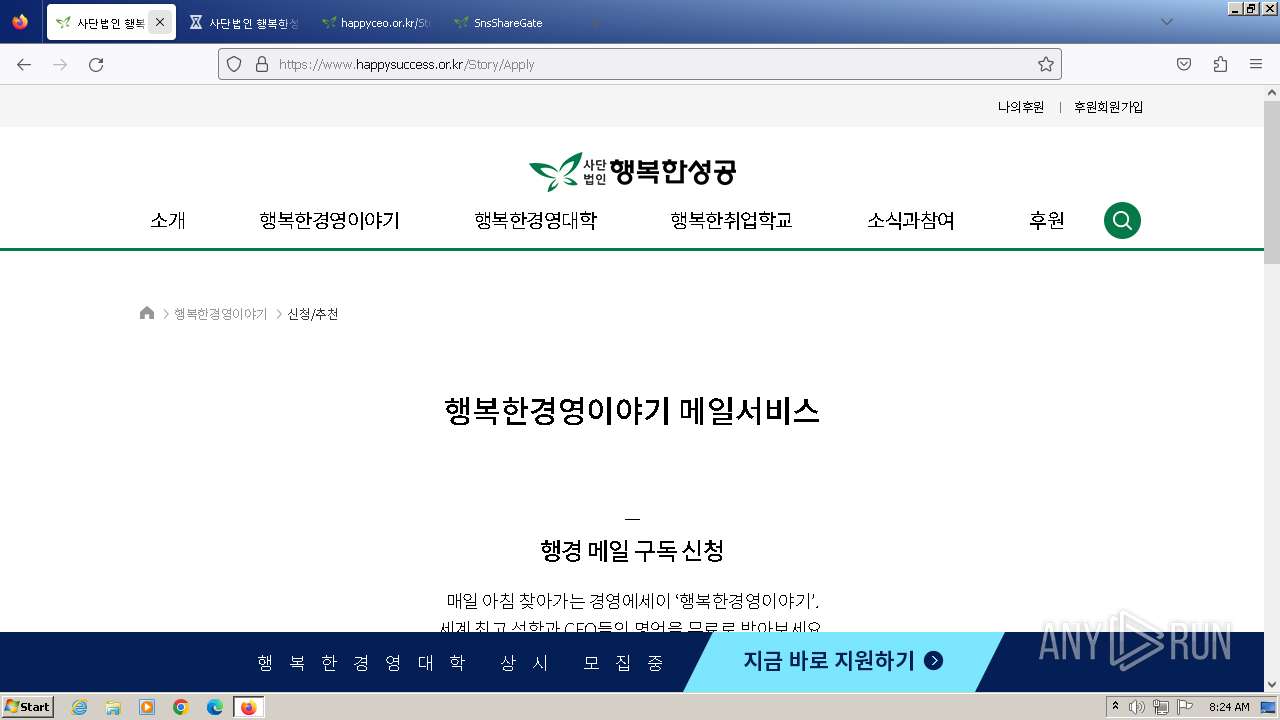1280x720 pixels.
Task: Click 신청/추천 breadcrumb item
Action: click(x=313, y=314)
